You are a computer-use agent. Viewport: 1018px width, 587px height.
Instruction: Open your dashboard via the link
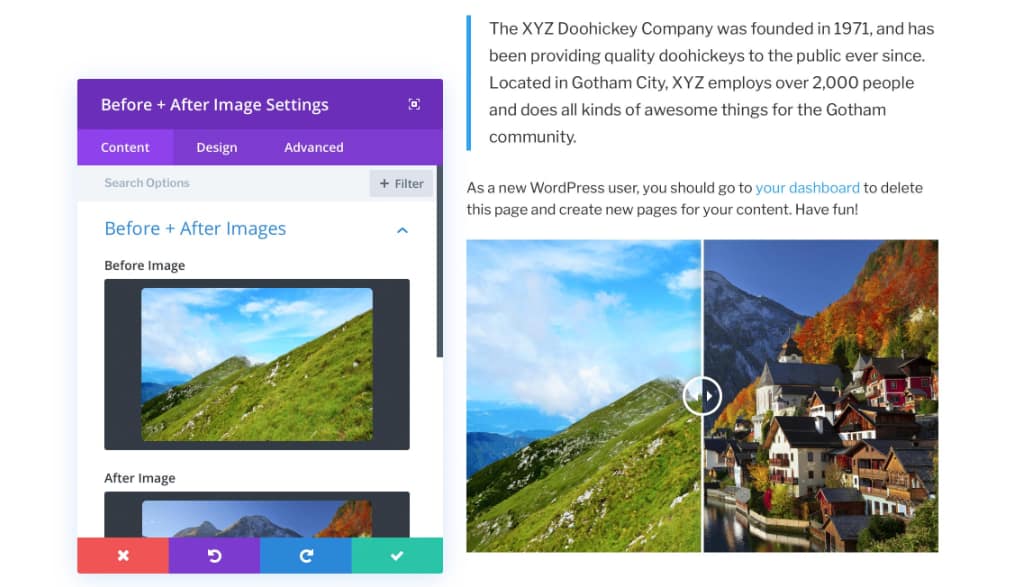point(807,187)
